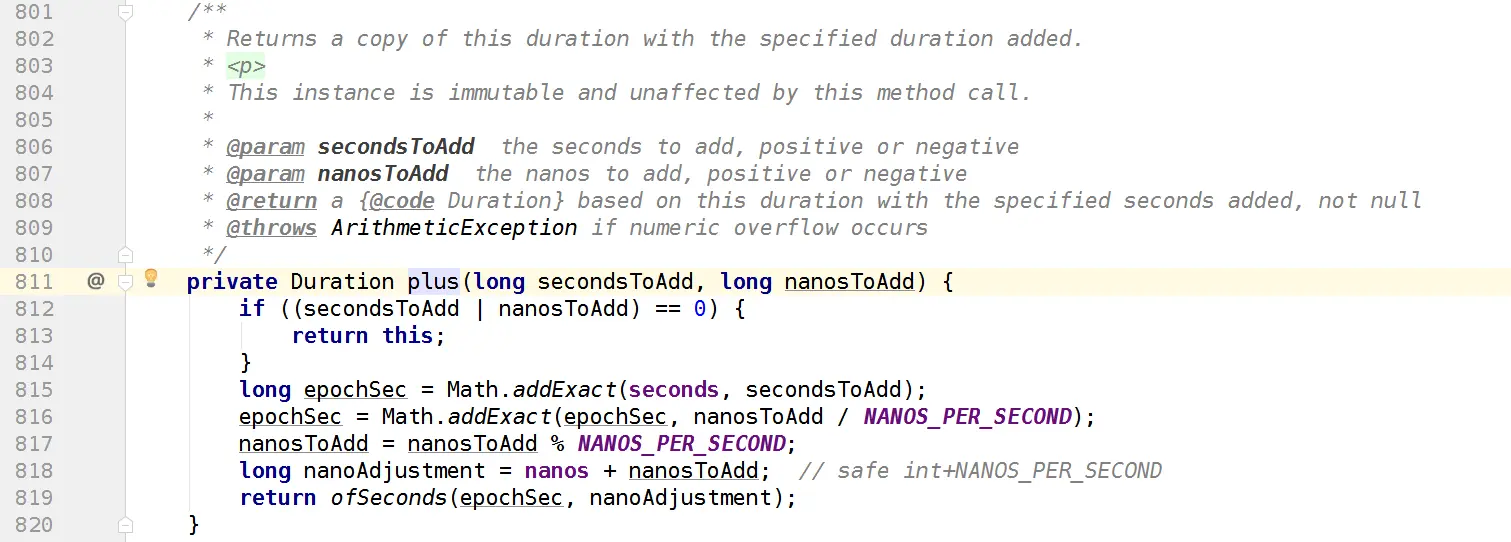Click the safe int+NANOS_PER_SECOND comment
Screen dimensions: 1511x542
[979, 471]
